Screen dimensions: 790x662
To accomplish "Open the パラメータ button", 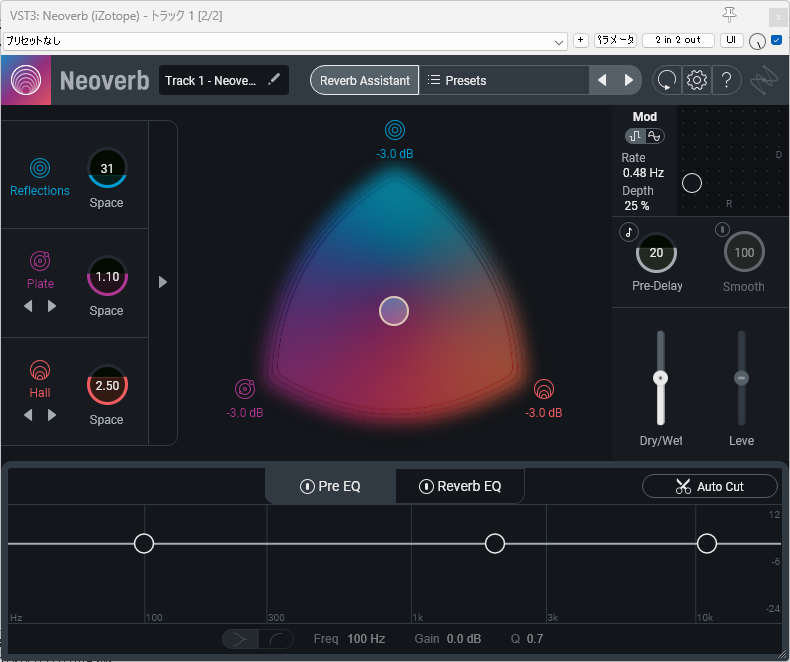I will click(x=616, y=40).
